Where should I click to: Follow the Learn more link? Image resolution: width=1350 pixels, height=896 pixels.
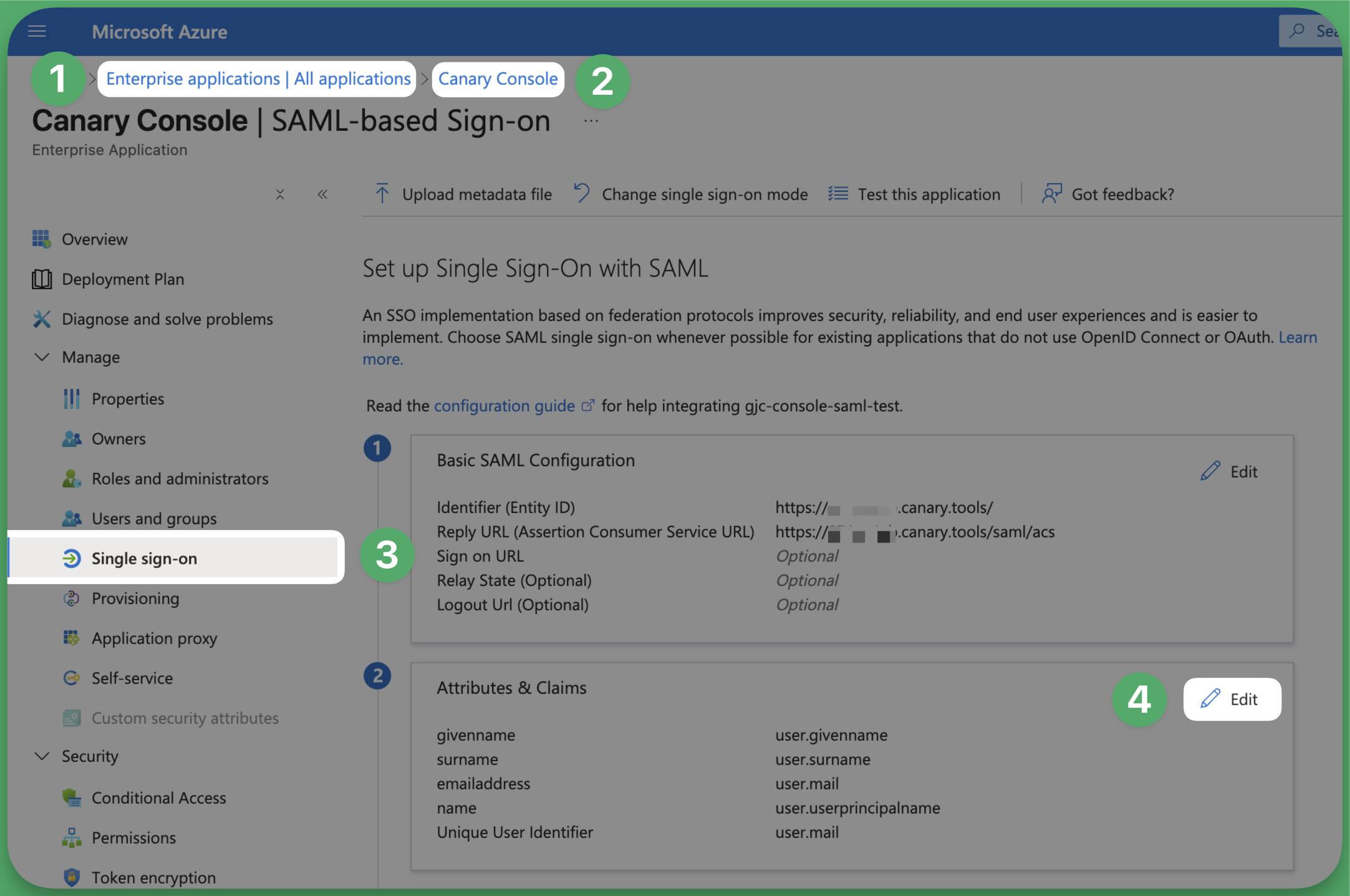(x=1298, y=337)
